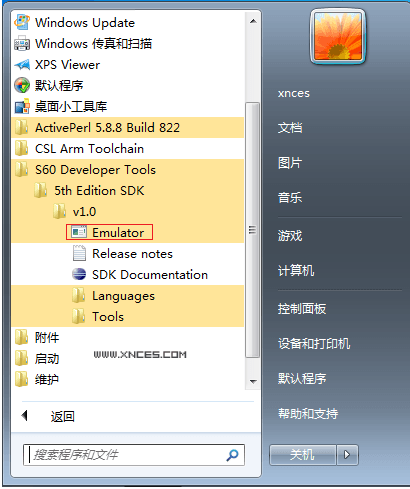This screenshot has height=489, width=410.
Task: Go back with the 返回 link
Action: 62,416
